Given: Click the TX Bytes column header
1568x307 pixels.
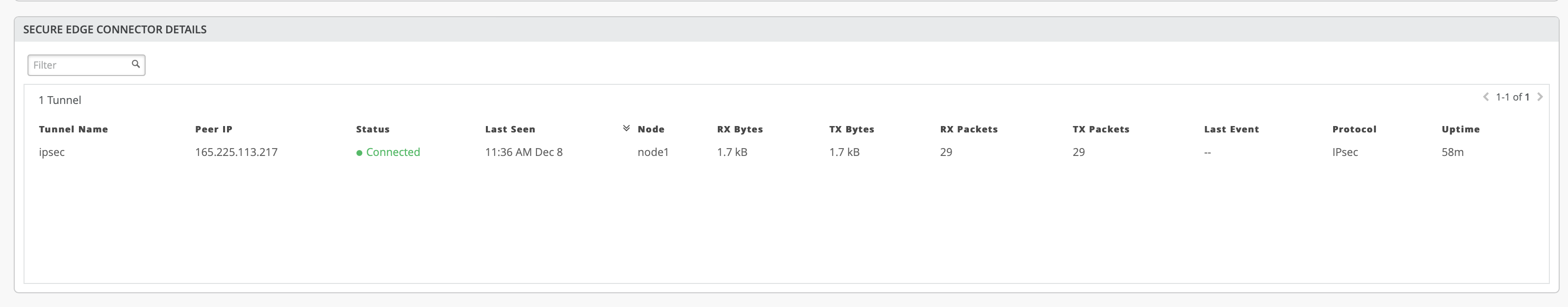Looking at the screenshot, I should pyautogui.click(x=851, y=129).
